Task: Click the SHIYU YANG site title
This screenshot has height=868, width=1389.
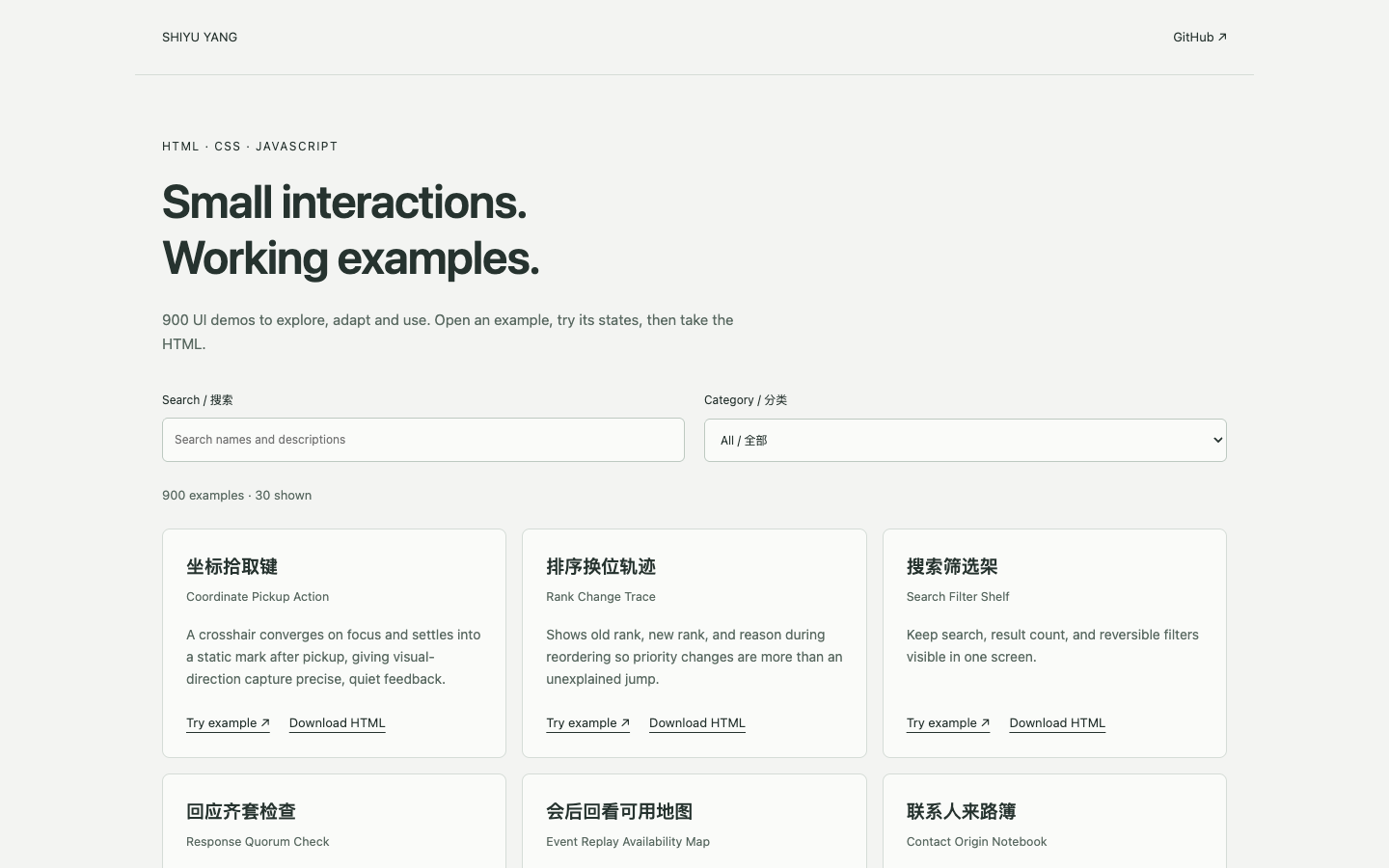Action: click(x=200, y=38)
